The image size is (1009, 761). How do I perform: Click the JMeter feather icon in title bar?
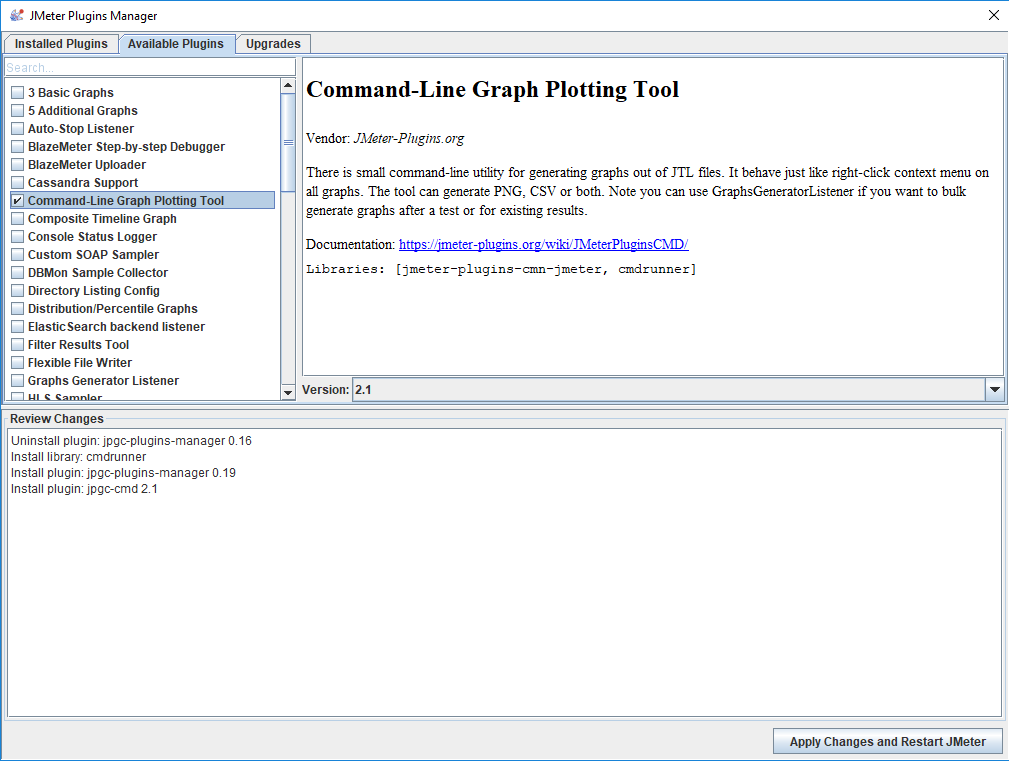click(17, 15)
